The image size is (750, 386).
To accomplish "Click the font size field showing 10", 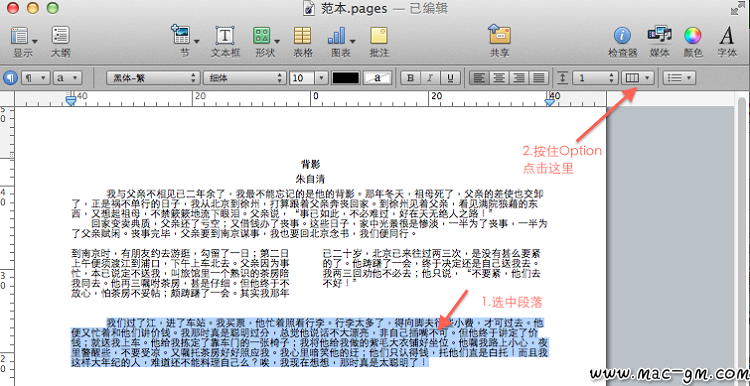I will pos(301,78).
